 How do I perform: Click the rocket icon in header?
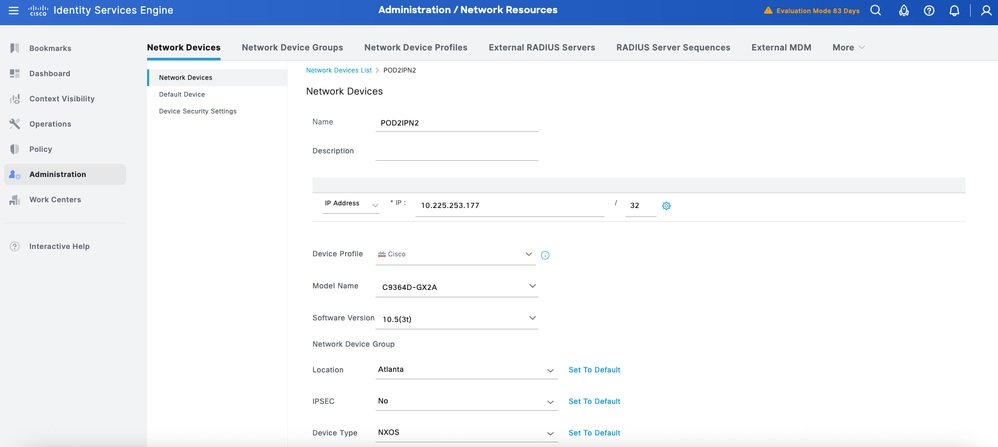tap(903, 11)
